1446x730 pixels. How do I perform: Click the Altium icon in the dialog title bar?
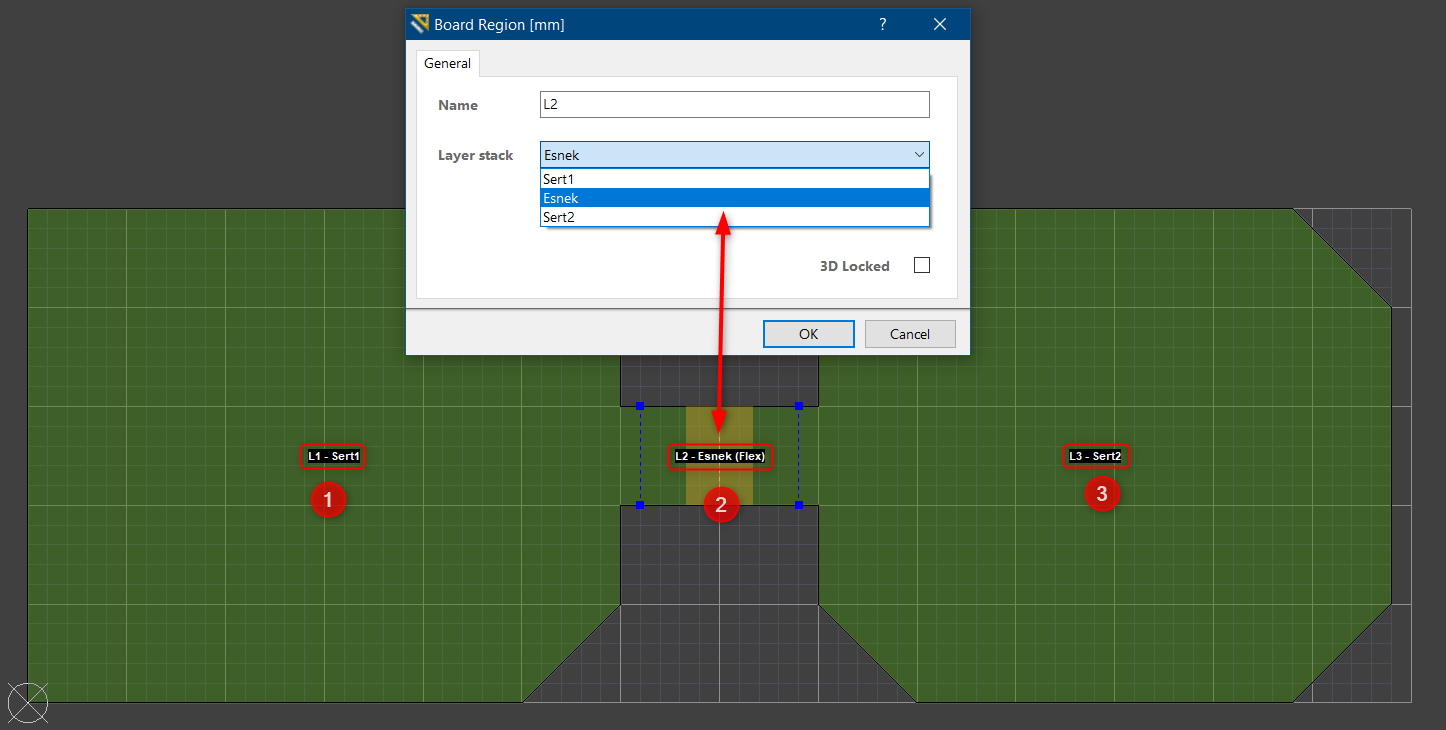coord(417,23)
